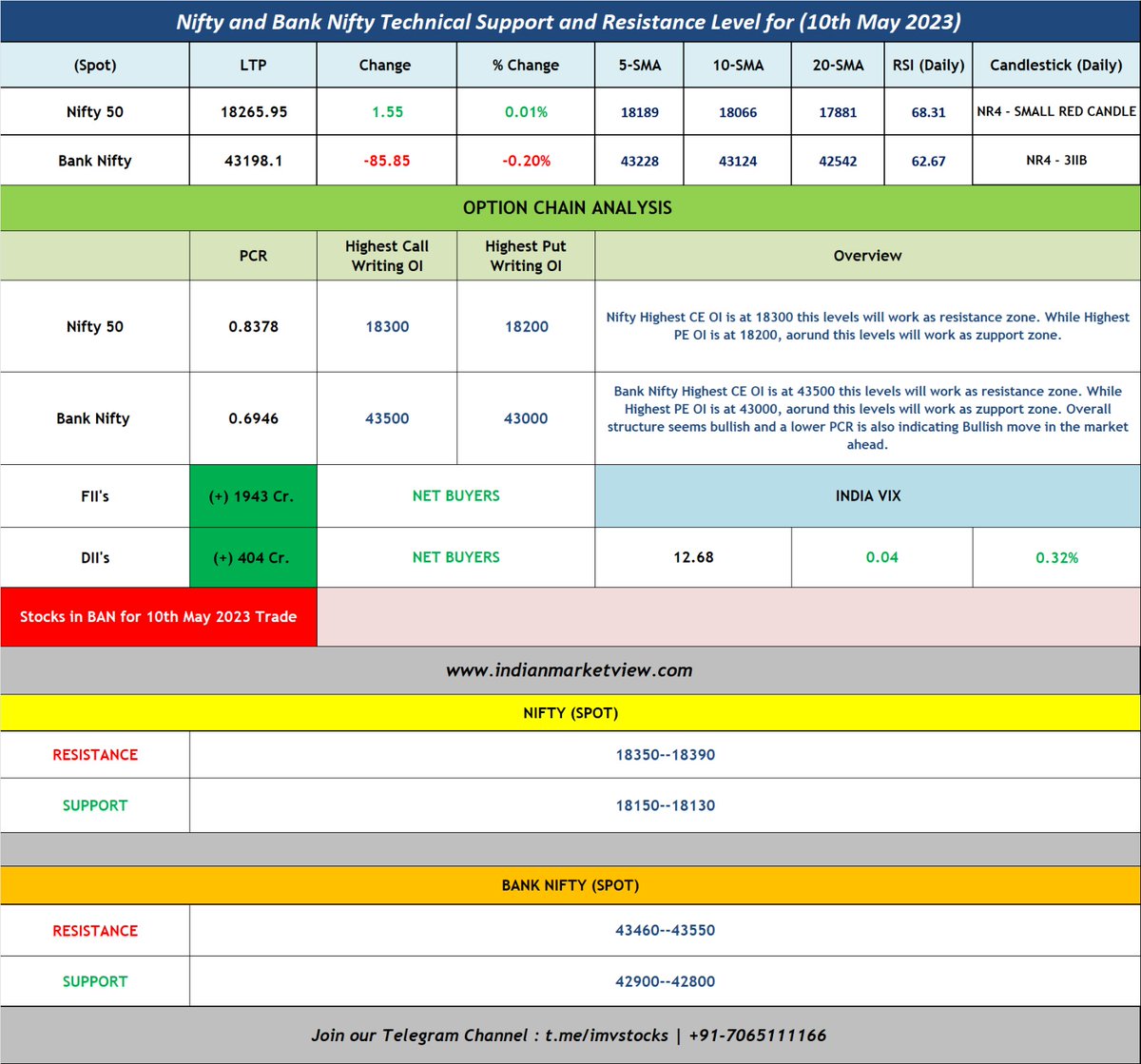Click Nifty resistance range 18350--18390
This screenshot has width=1141, height=1064.
pyautogui.click(x=665, y=755)
